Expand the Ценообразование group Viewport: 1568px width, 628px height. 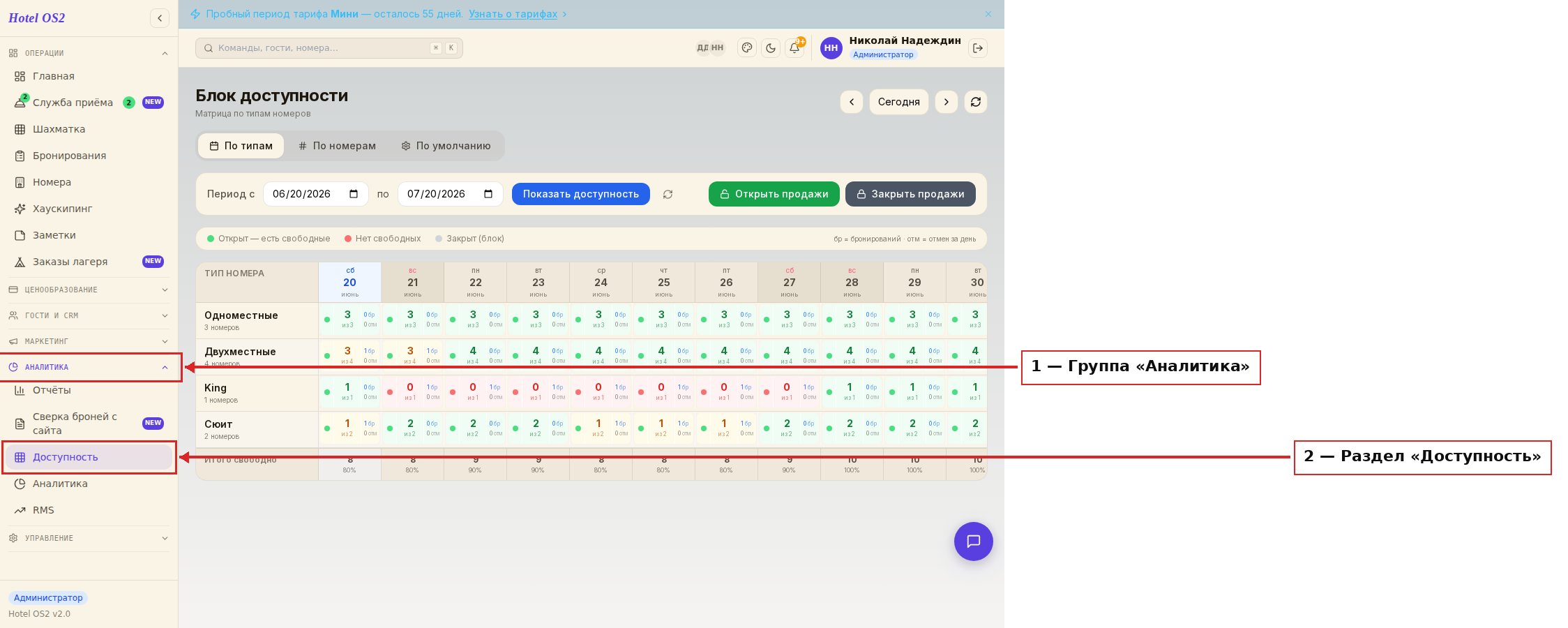point(89,290)
